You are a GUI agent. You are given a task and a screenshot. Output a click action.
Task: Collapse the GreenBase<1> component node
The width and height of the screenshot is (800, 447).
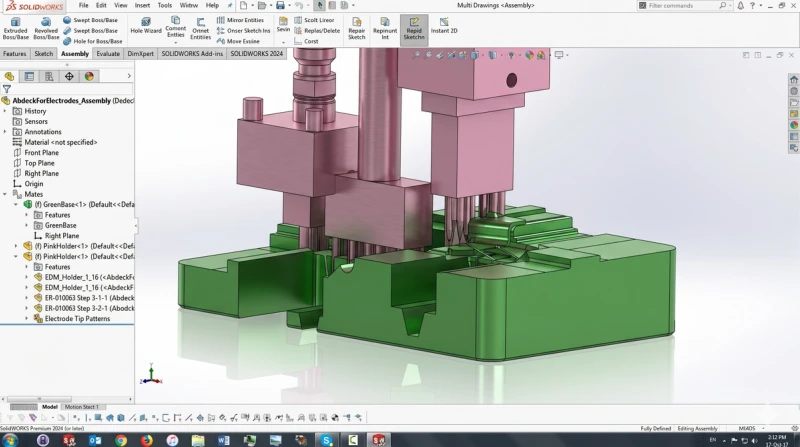click(x=16, y=205)
